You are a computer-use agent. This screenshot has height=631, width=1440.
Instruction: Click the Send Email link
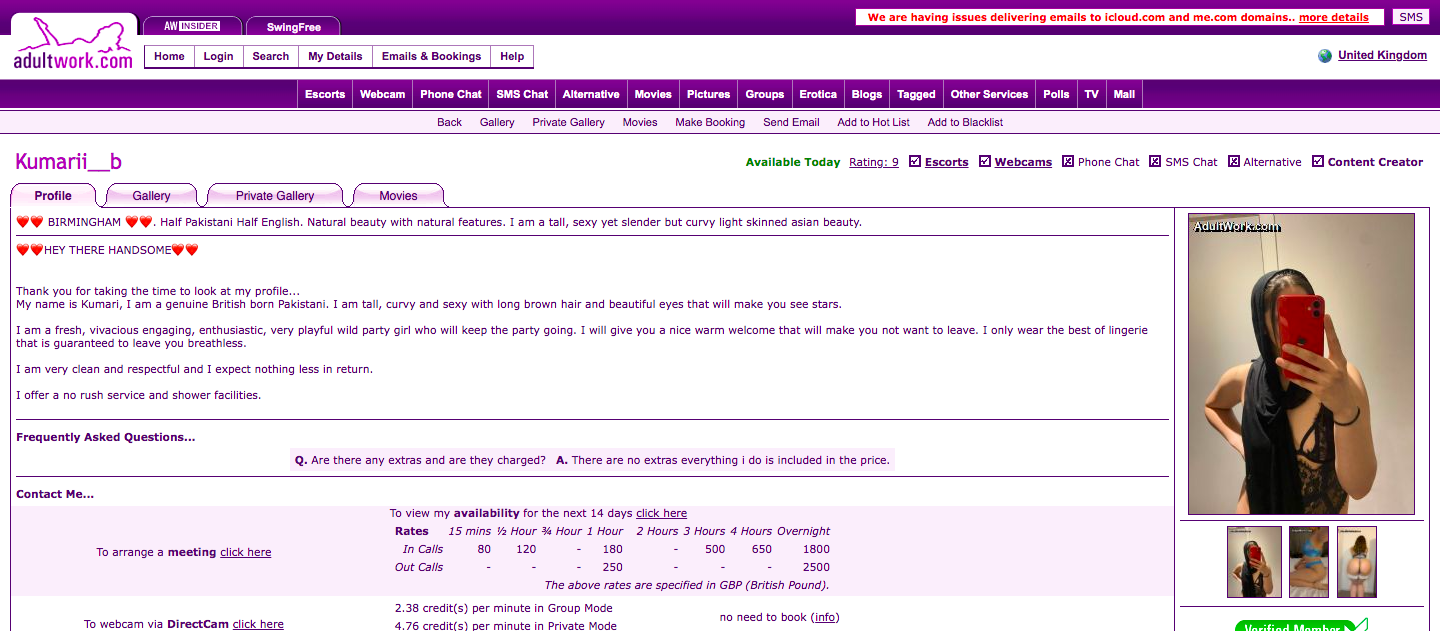pyautogui.click(x=791, y=122)
